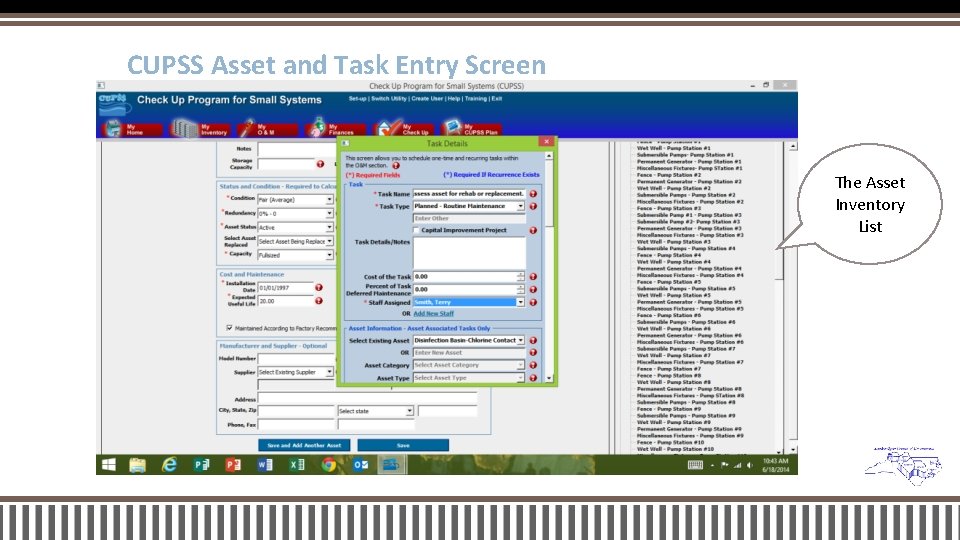Open PowerPoint from taskbar
Screen dimensions: 960x540
click(x=233, y=465)
